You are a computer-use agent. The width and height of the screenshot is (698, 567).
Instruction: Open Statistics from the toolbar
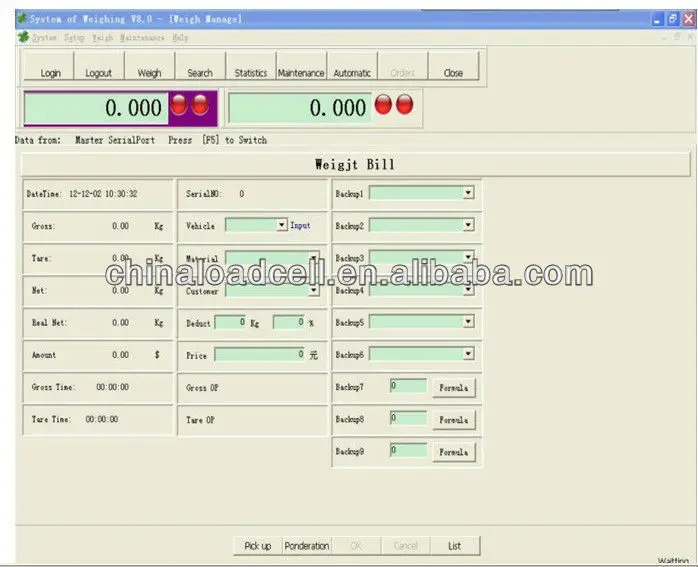click(x=250, y=72)
